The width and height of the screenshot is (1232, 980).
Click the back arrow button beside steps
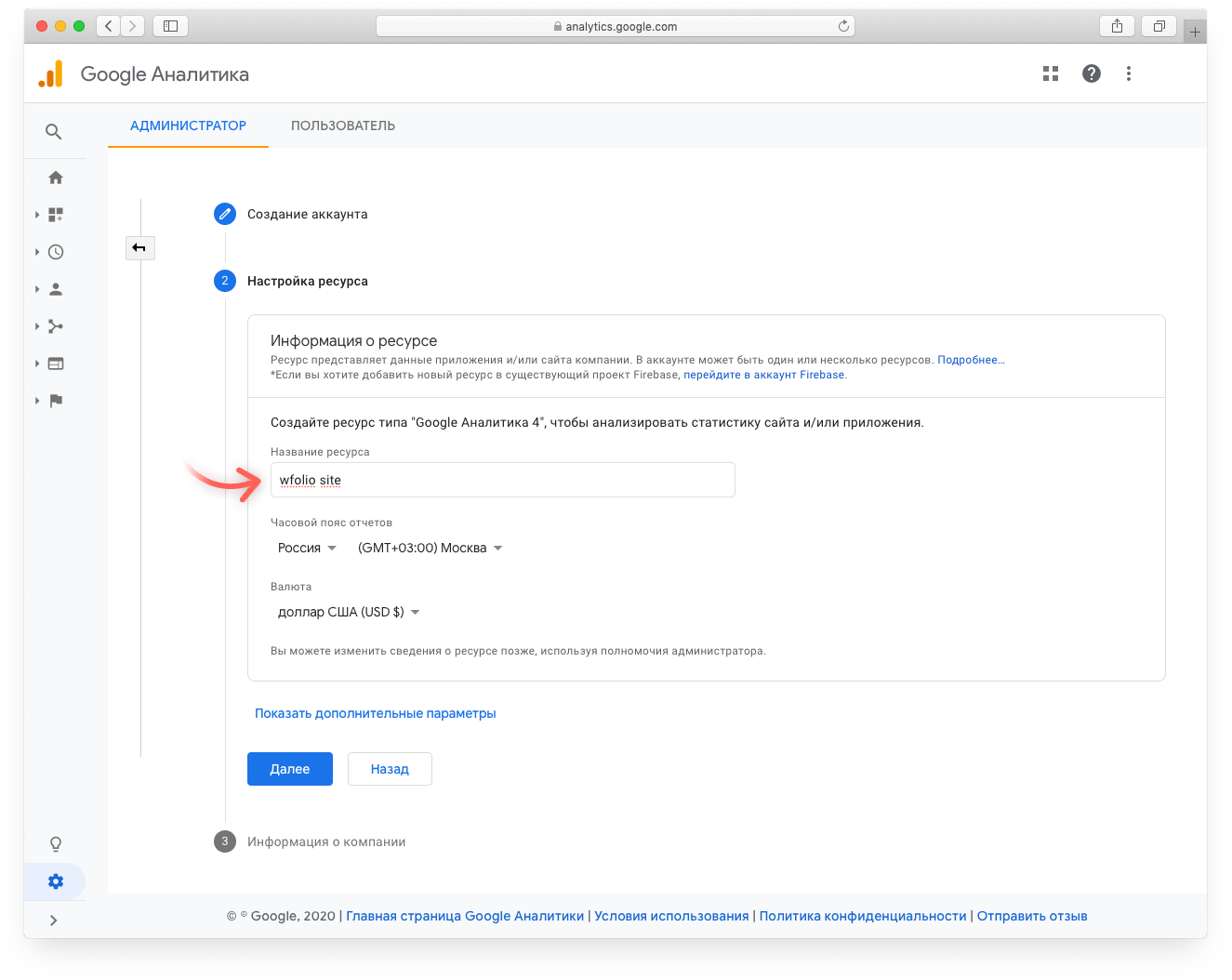pyautogui.click(x=139, y=247)
